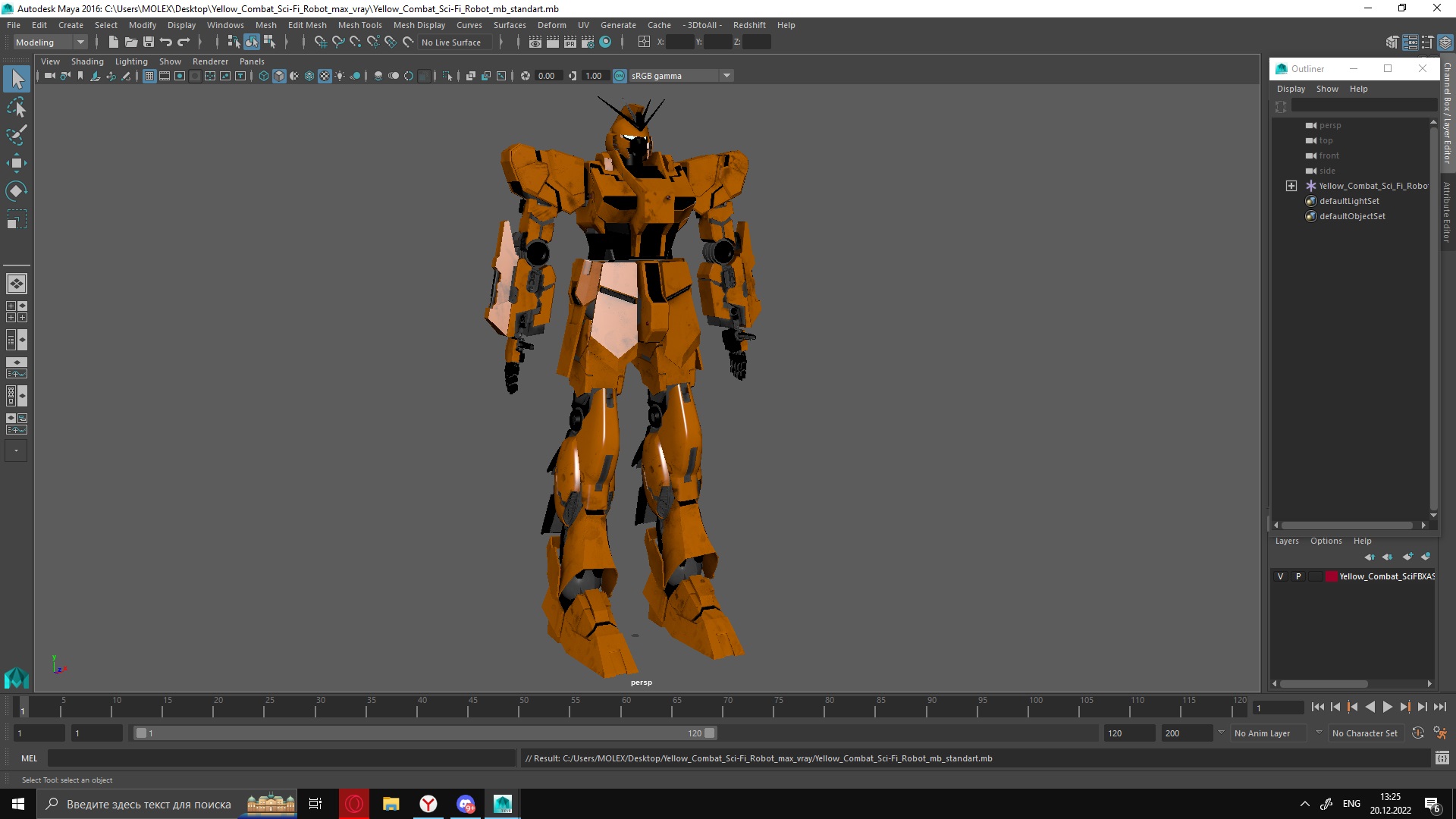Enable select by object type mode
This screenshot has width=1456, height=819.
251,42
